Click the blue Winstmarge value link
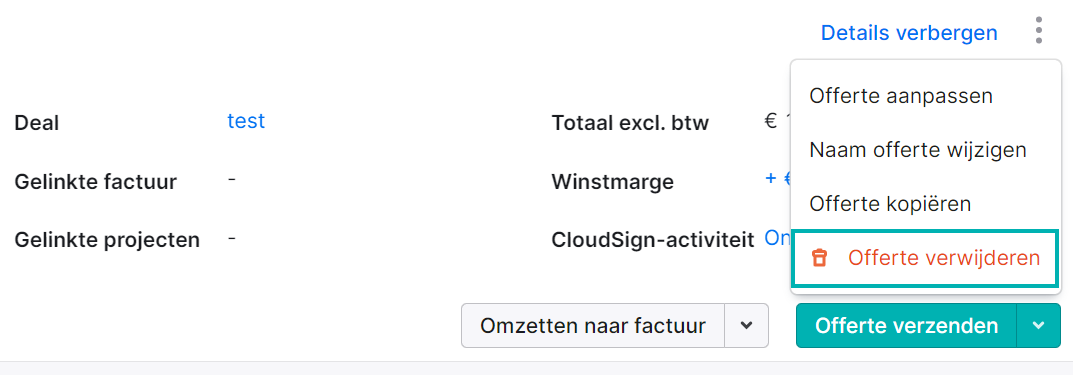This screenshot has width=1073, height=375. click(x=777, y=179)
